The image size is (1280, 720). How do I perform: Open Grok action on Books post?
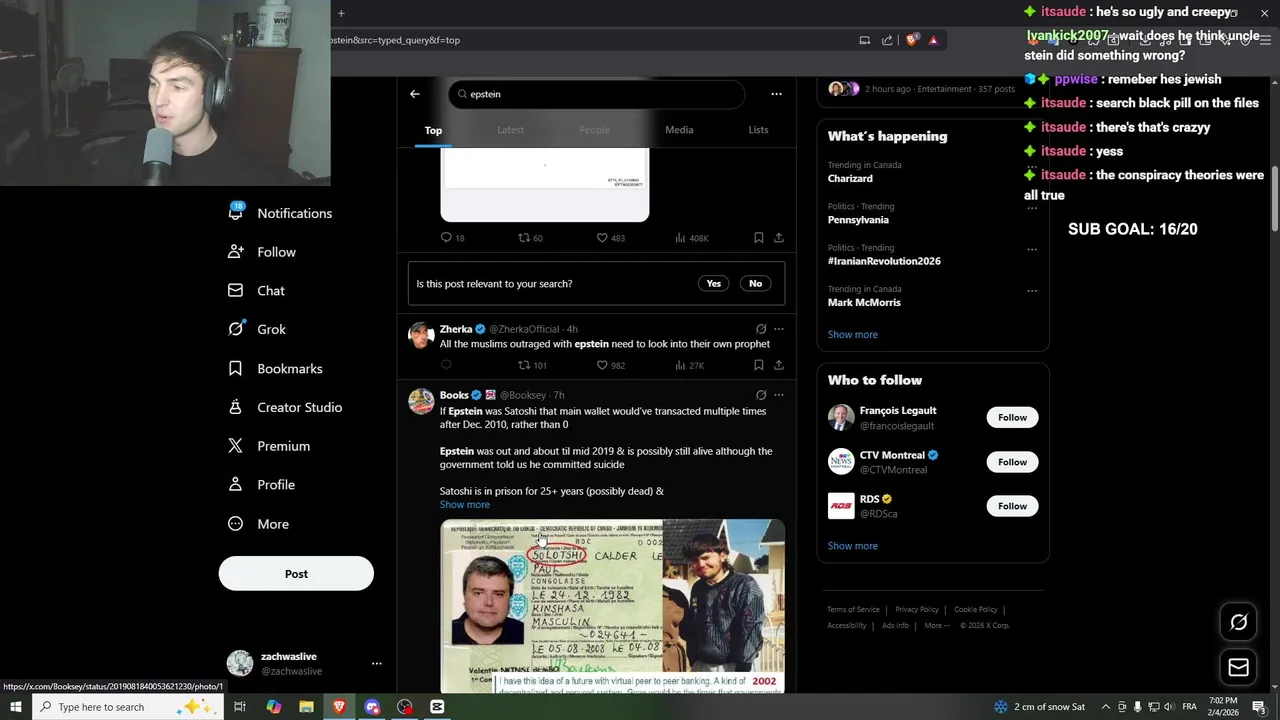(761, 395)
